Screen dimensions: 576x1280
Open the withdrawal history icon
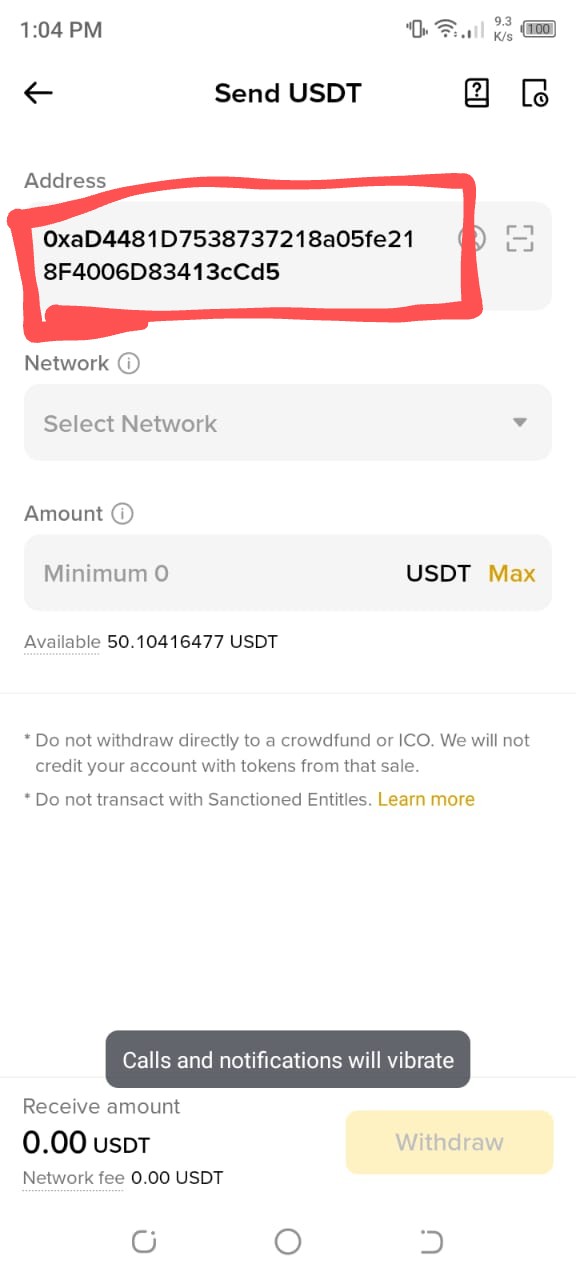click(x=535, y=93)
